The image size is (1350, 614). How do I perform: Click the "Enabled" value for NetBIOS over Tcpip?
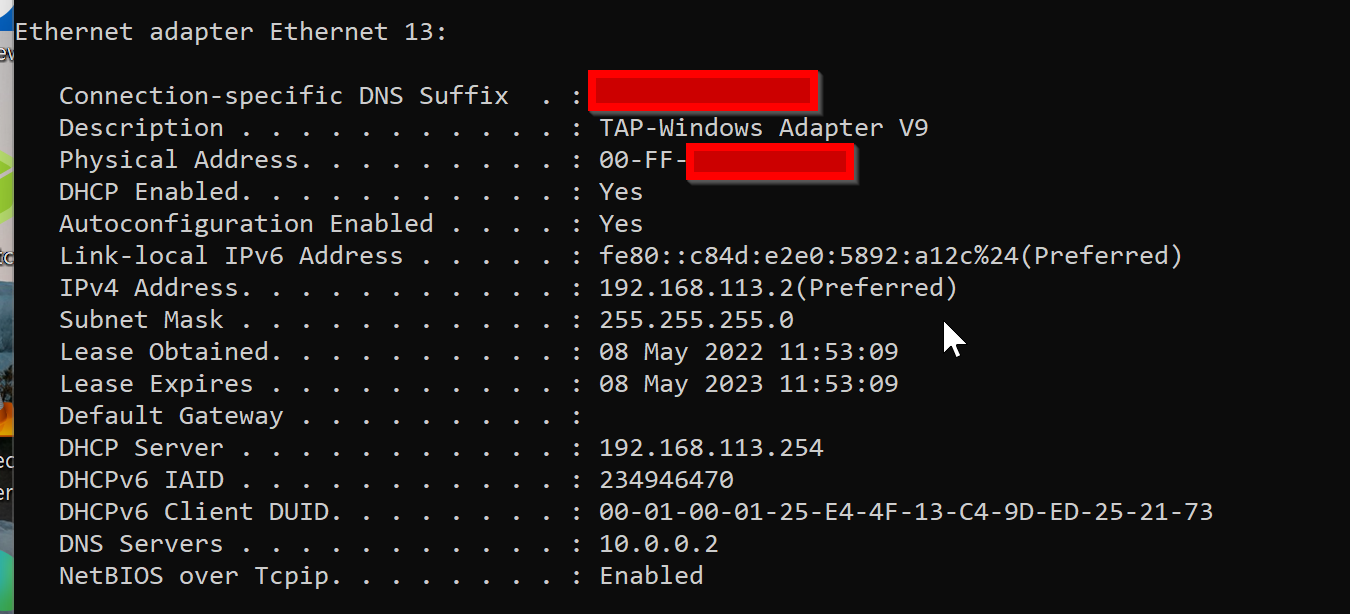pyautogui.click(x=651, y=576)
